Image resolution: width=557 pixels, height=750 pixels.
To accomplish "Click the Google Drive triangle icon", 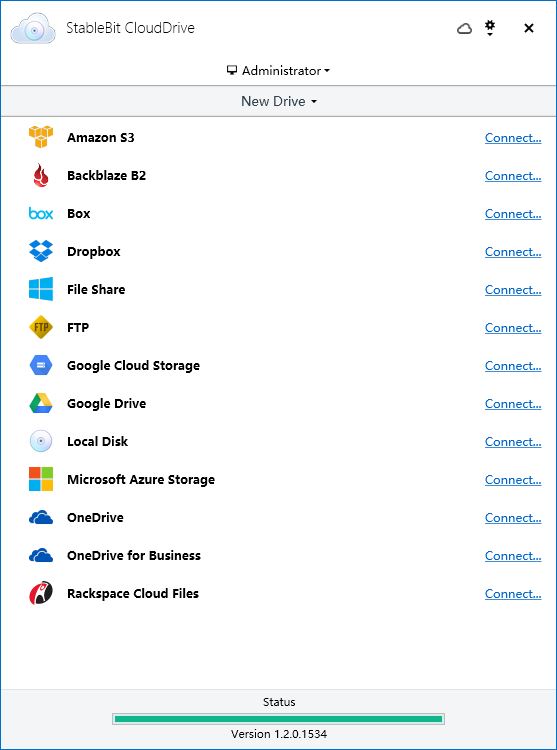I will pyautogui.click(x=41, y=403).
